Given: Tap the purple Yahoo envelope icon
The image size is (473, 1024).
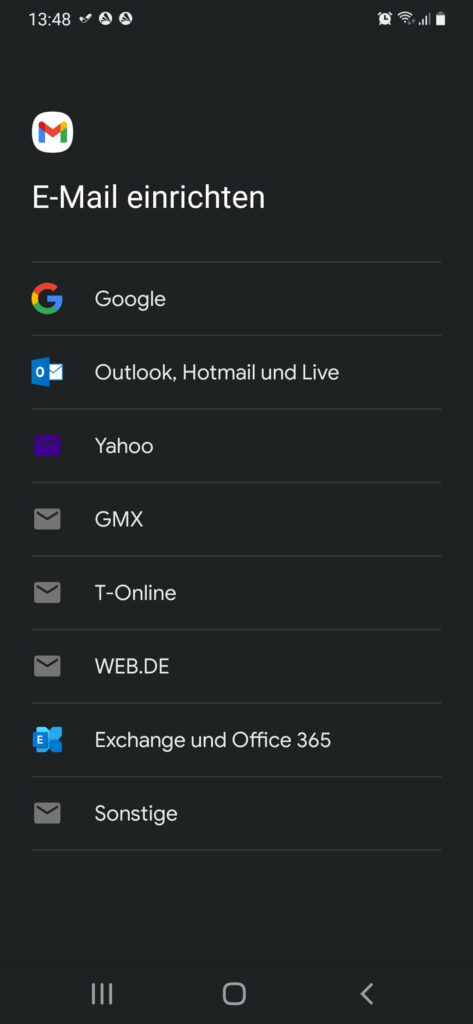Looking at the screenshot, I should coord(47,445).
